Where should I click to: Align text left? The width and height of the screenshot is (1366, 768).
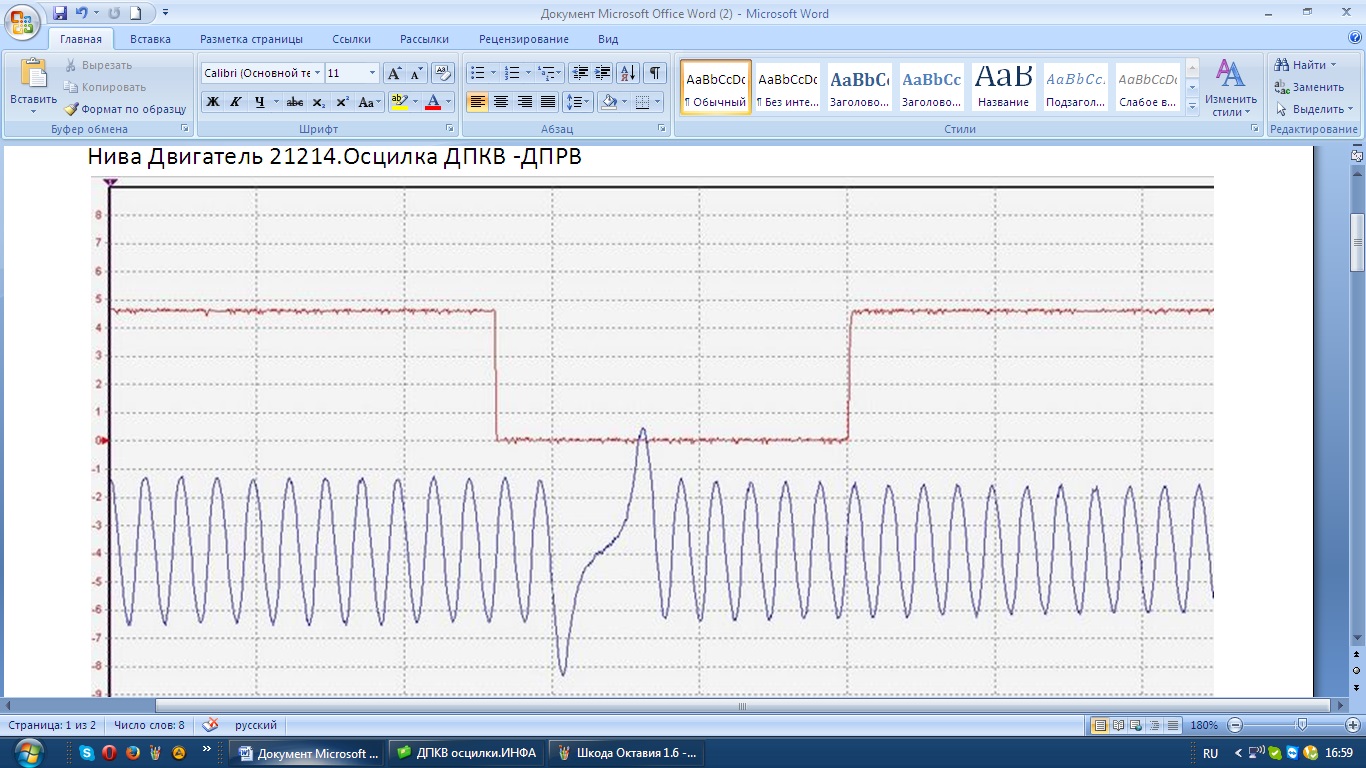click(x=478, y=102)
